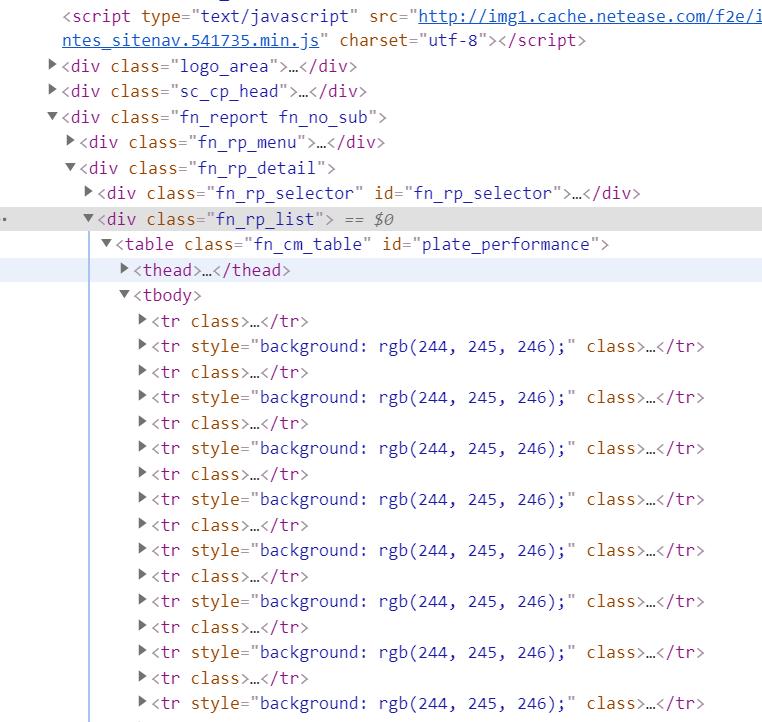This screenshot has height=722, width=762.
Task: Click the class value "fn_rp_selector"
Action: tap(285, 193)
